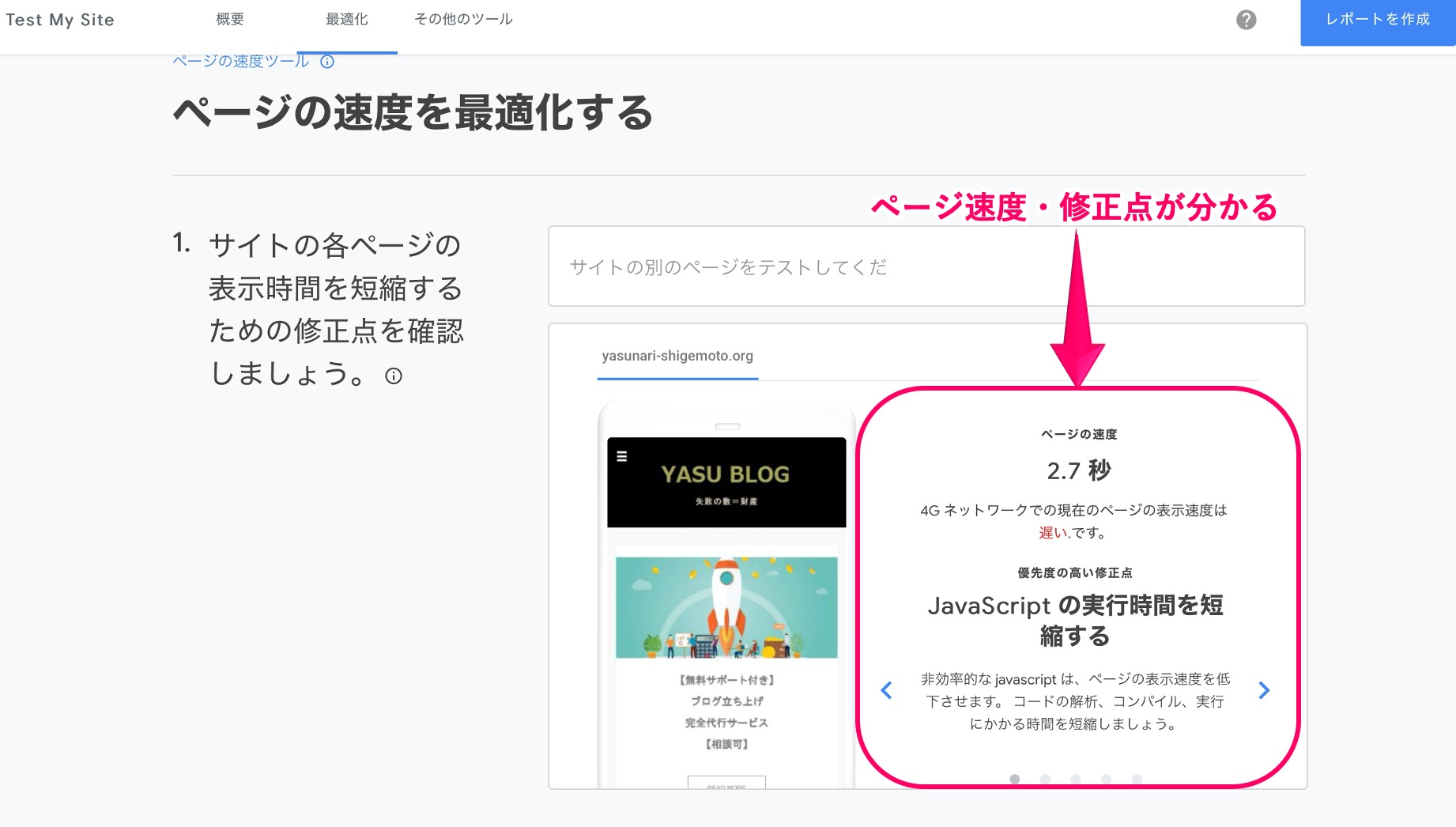Viewport: 1456px width, 827px height.
Task: Click the rocket image in phone preview
Action: point(726,607)
